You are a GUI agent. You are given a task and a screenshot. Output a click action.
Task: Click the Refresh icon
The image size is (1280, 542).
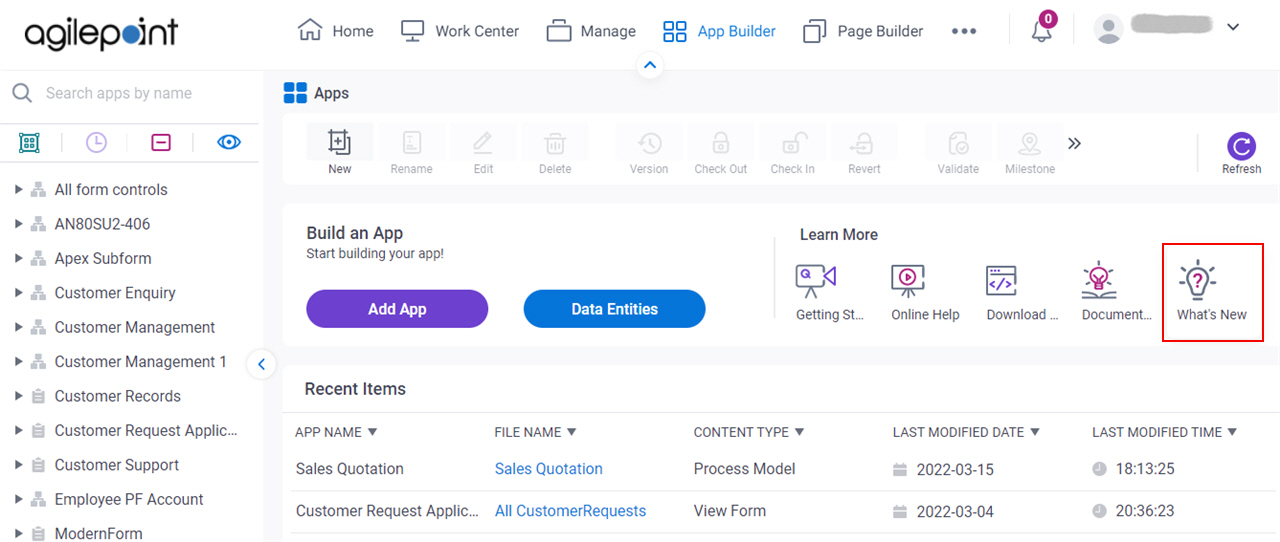tap(1242, 146)
